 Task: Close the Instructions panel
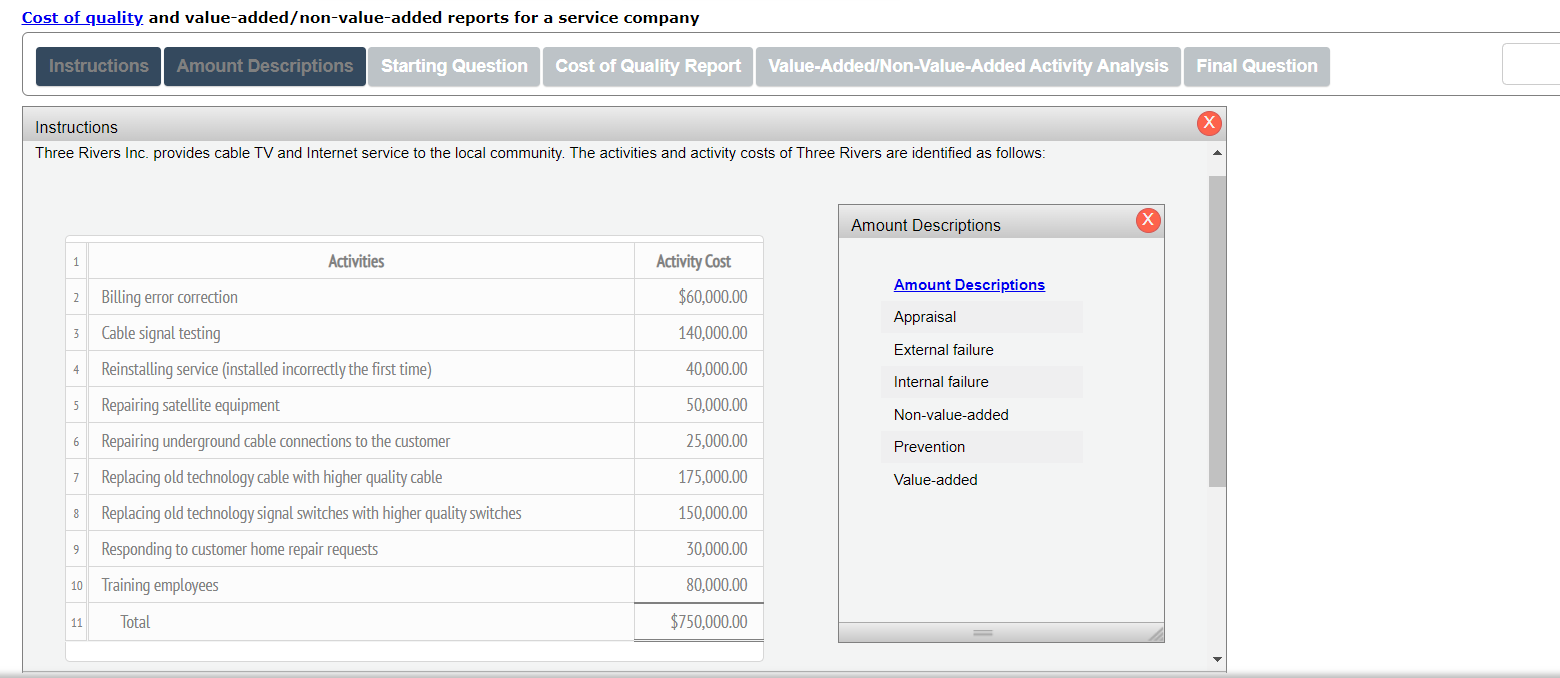point(1209,123)
